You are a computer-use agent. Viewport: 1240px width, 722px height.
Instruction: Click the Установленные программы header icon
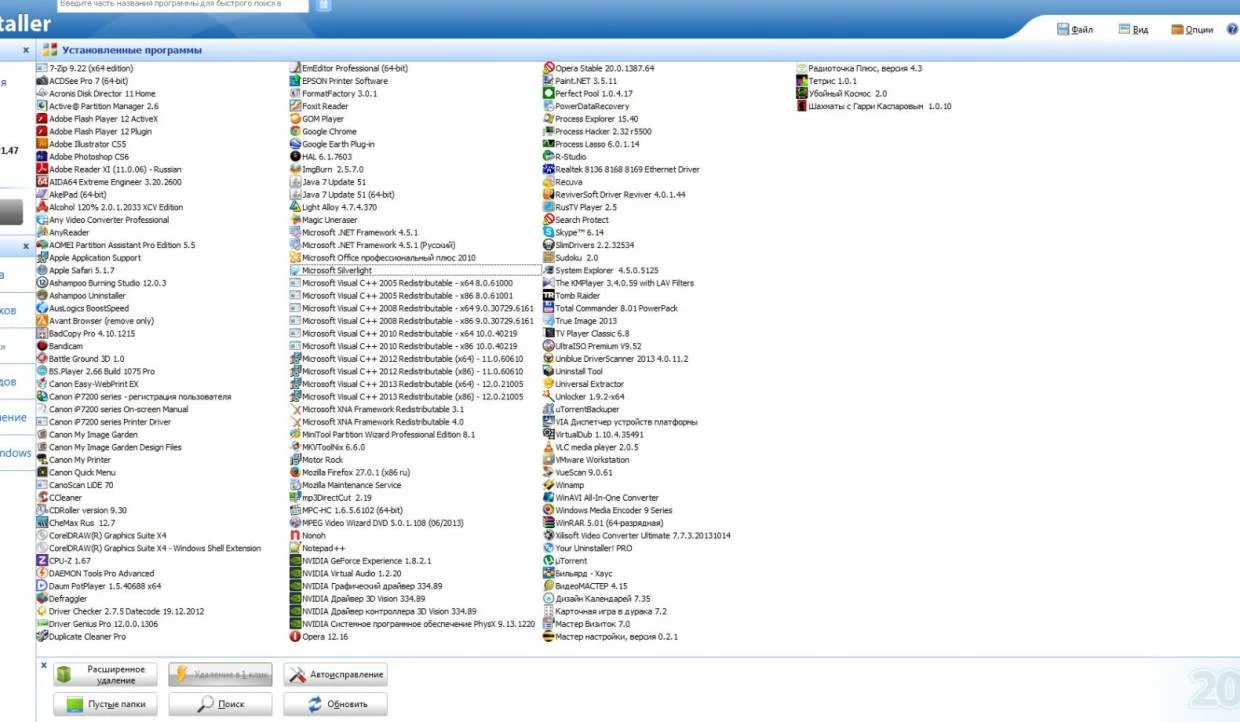(x=49, y=49)
